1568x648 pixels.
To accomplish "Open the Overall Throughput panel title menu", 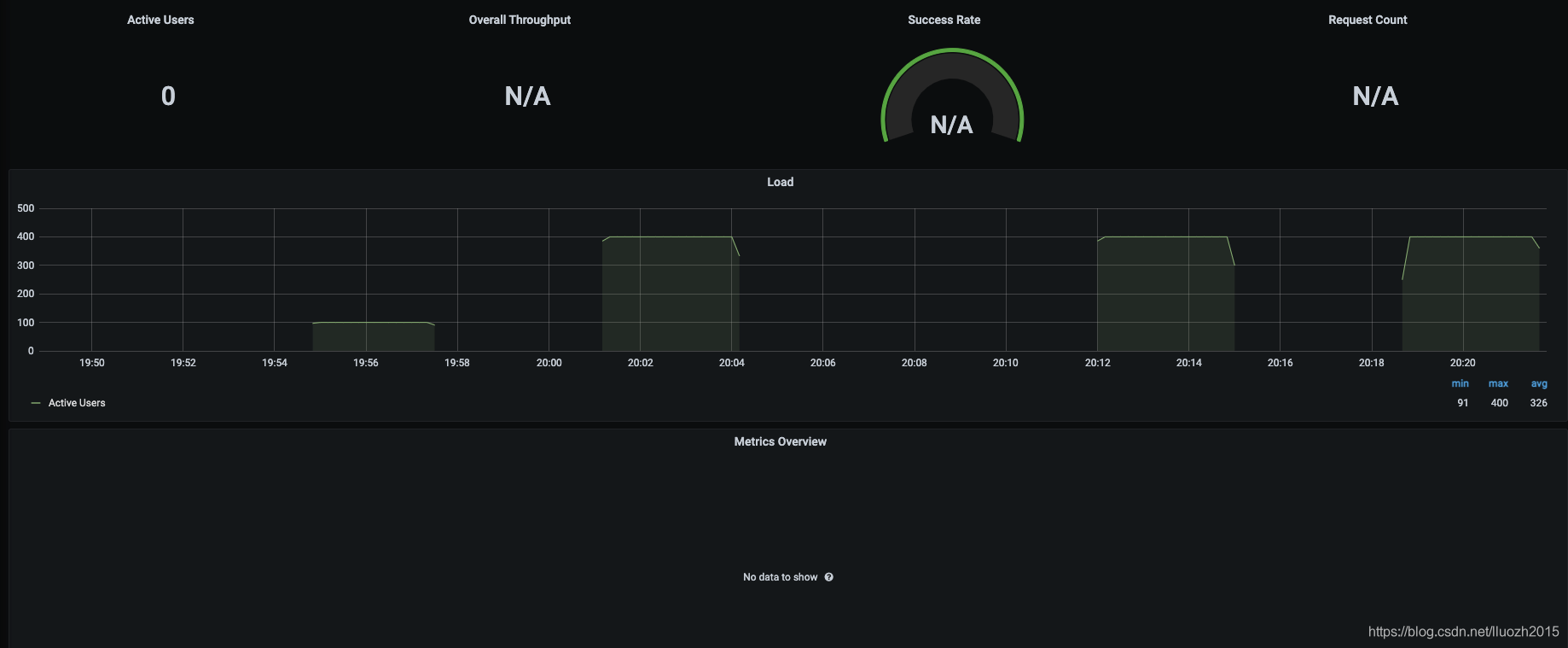I will [520, 20].
